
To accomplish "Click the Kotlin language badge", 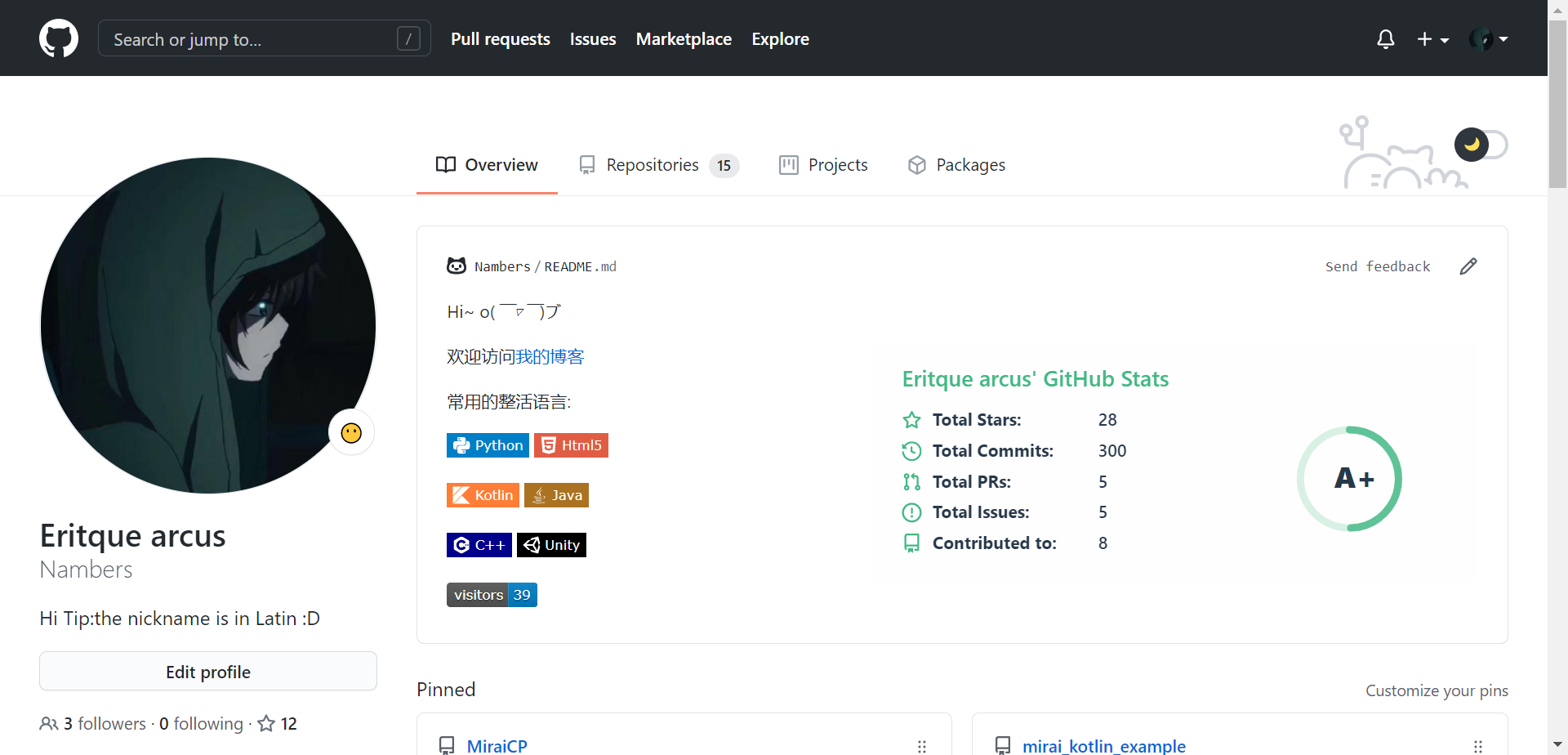I will point(482,494).
